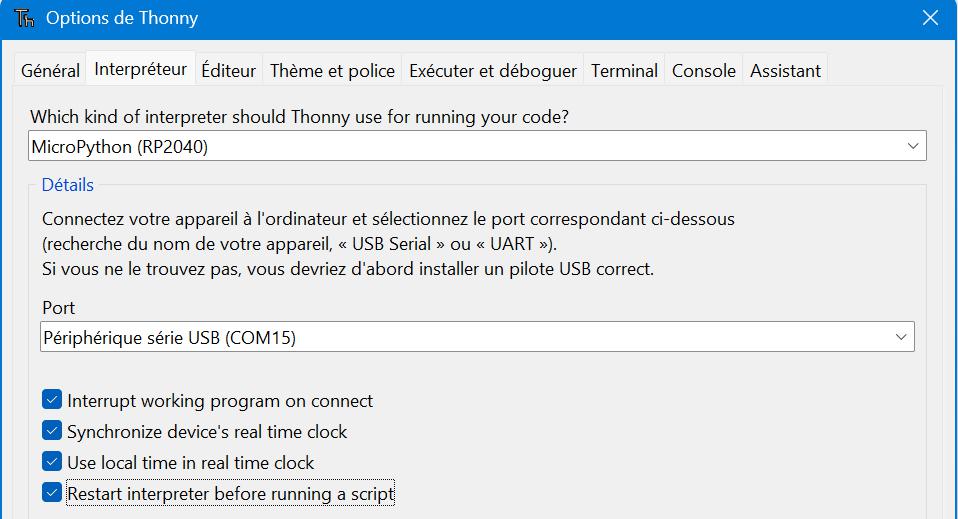Uncheck Restart interpreter before running a script
958x519 pixels.
(52, 493)
